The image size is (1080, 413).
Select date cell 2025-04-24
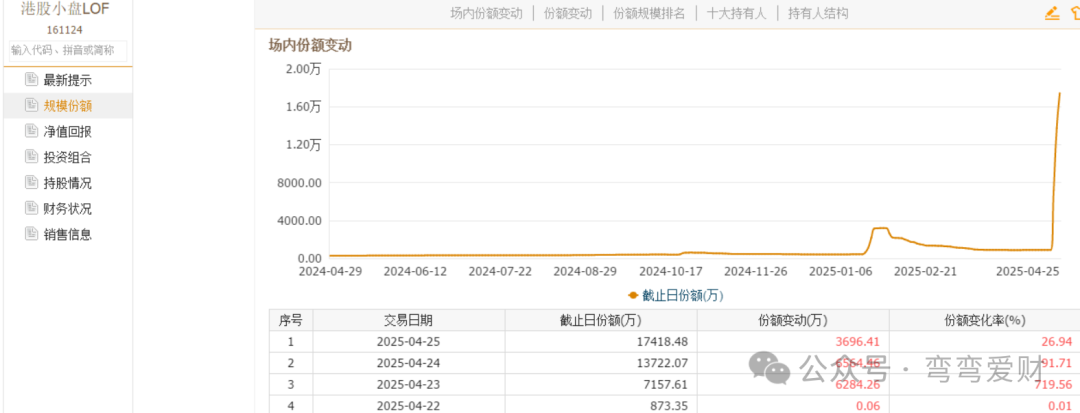pos(408,363)
